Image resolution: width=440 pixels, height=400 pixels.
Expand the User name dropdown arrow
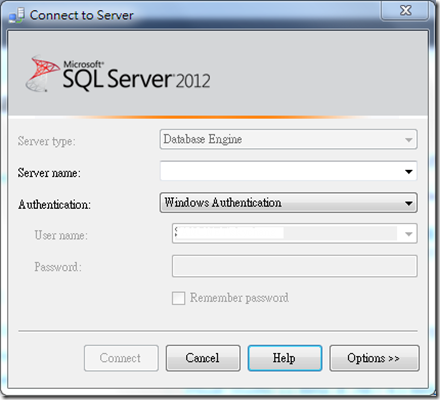409,234
